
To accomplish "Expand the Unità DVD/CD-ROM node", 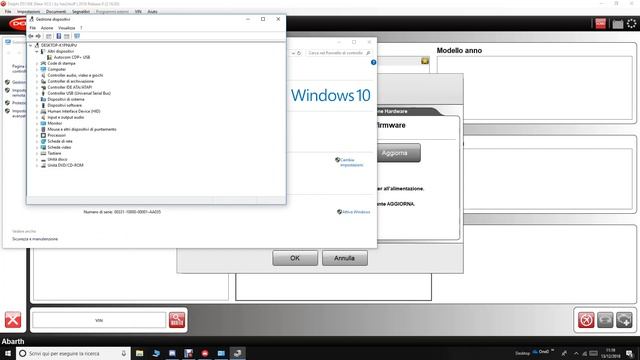I will [x=37, y=165].
